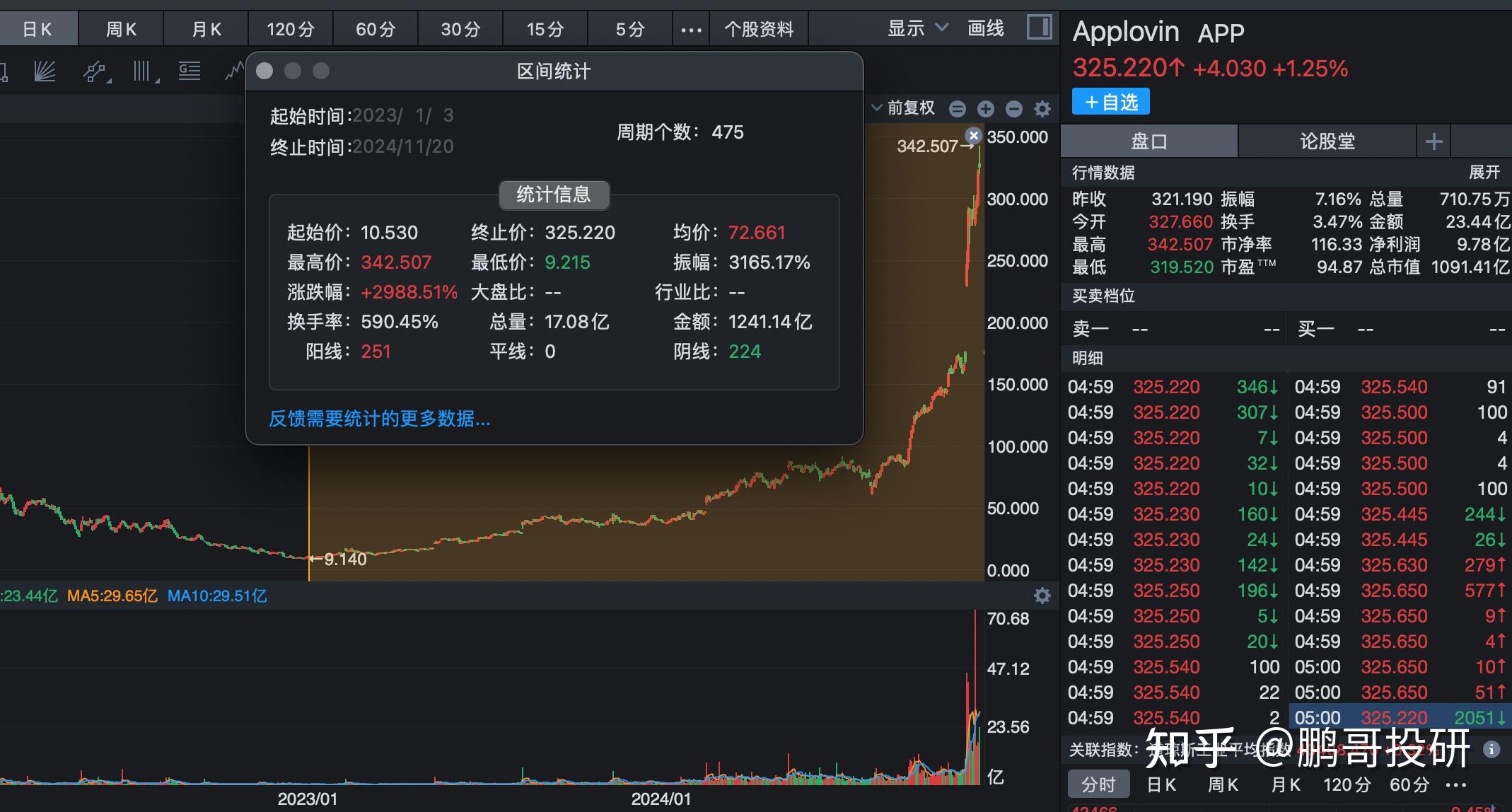
Task: Select the wave line tool behind the dialog
Action: 234,71
